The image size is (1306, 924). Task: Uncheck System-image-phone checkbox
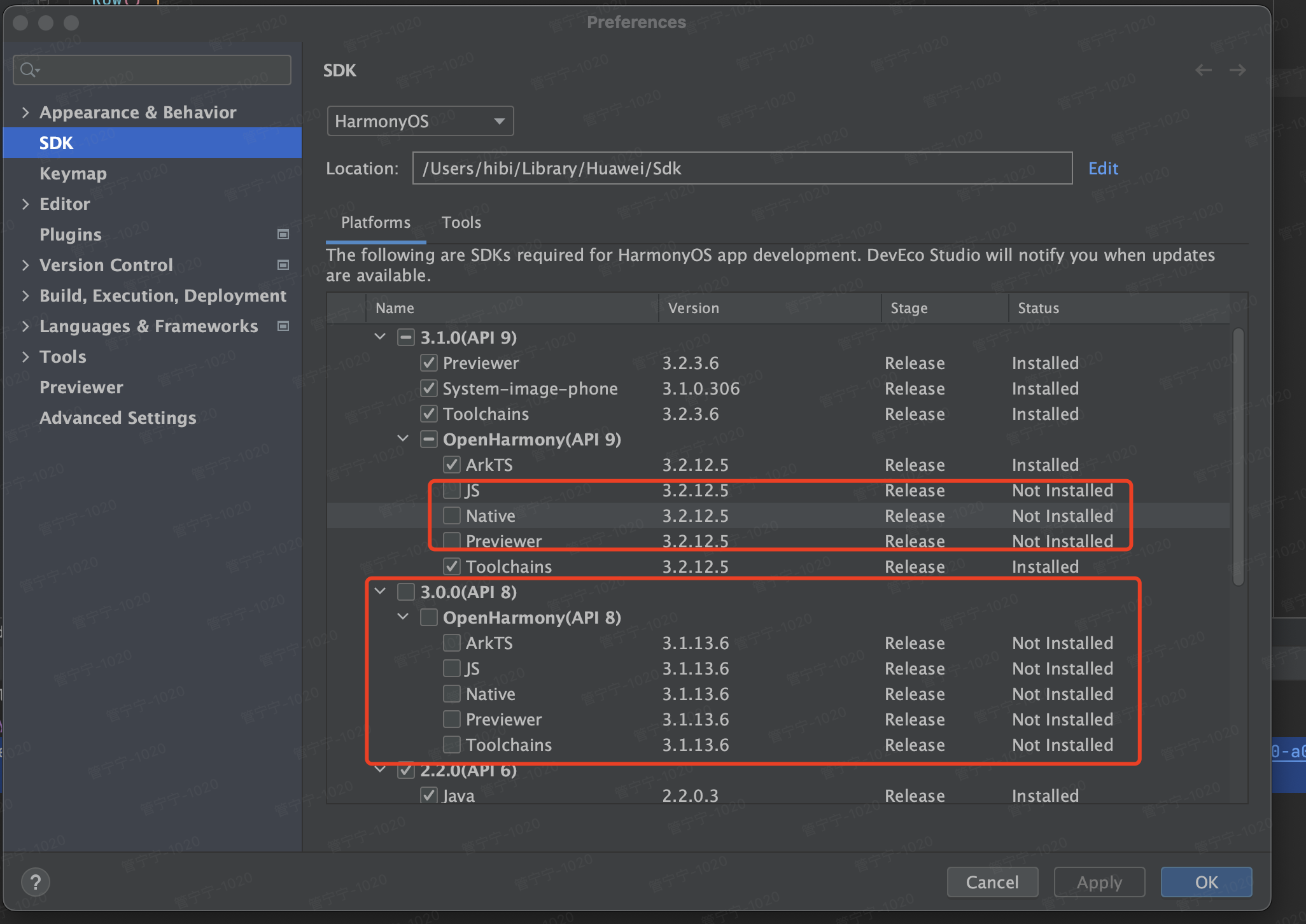[429, 388]
